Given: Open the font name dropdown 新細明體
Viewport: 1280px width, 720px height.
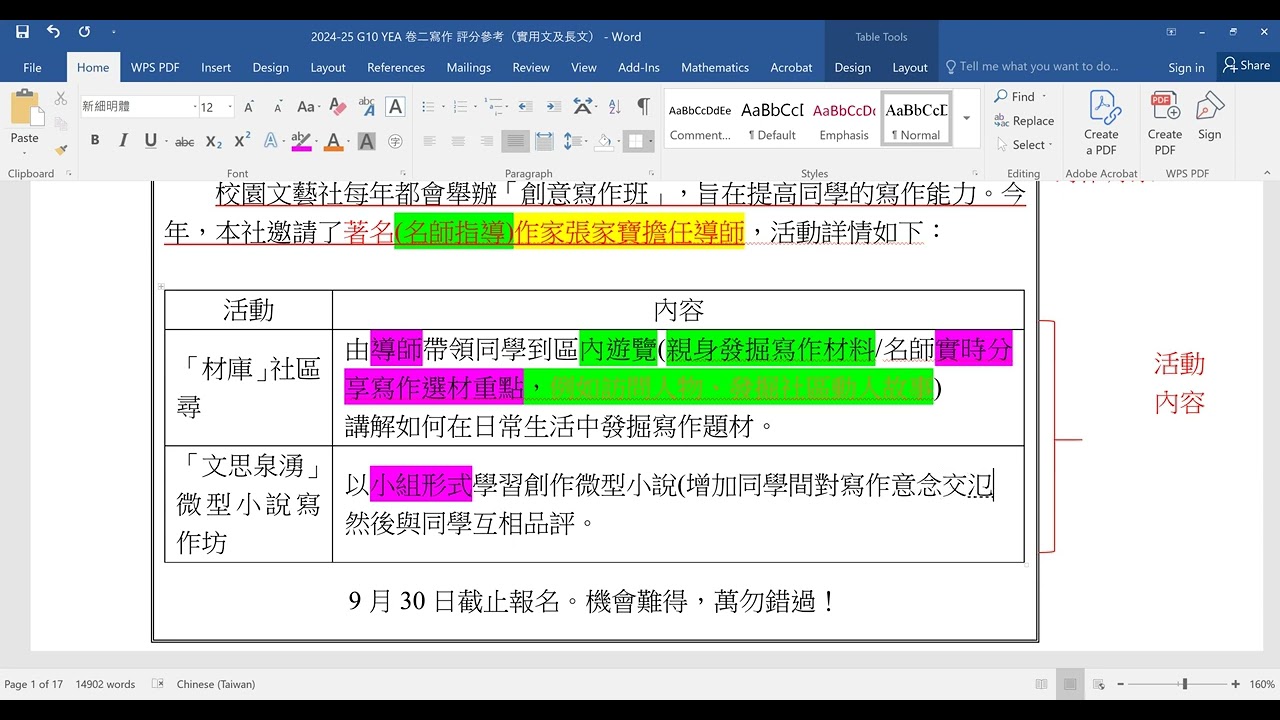Looking at the screenshot, I should tap(193, 107).
